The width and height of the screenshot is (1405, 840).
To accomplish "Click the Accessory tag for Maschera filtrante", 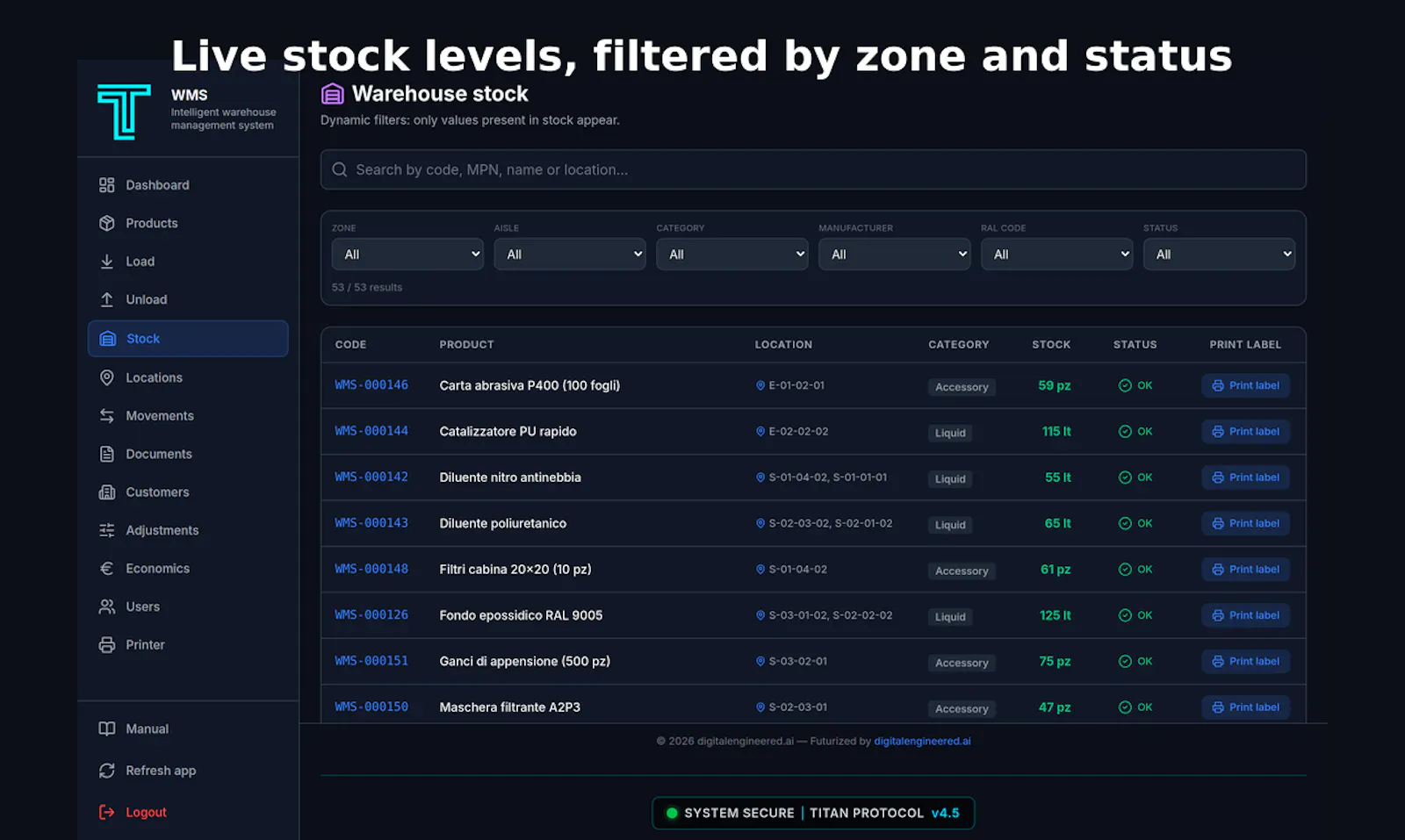I will (x=962, y=709).
